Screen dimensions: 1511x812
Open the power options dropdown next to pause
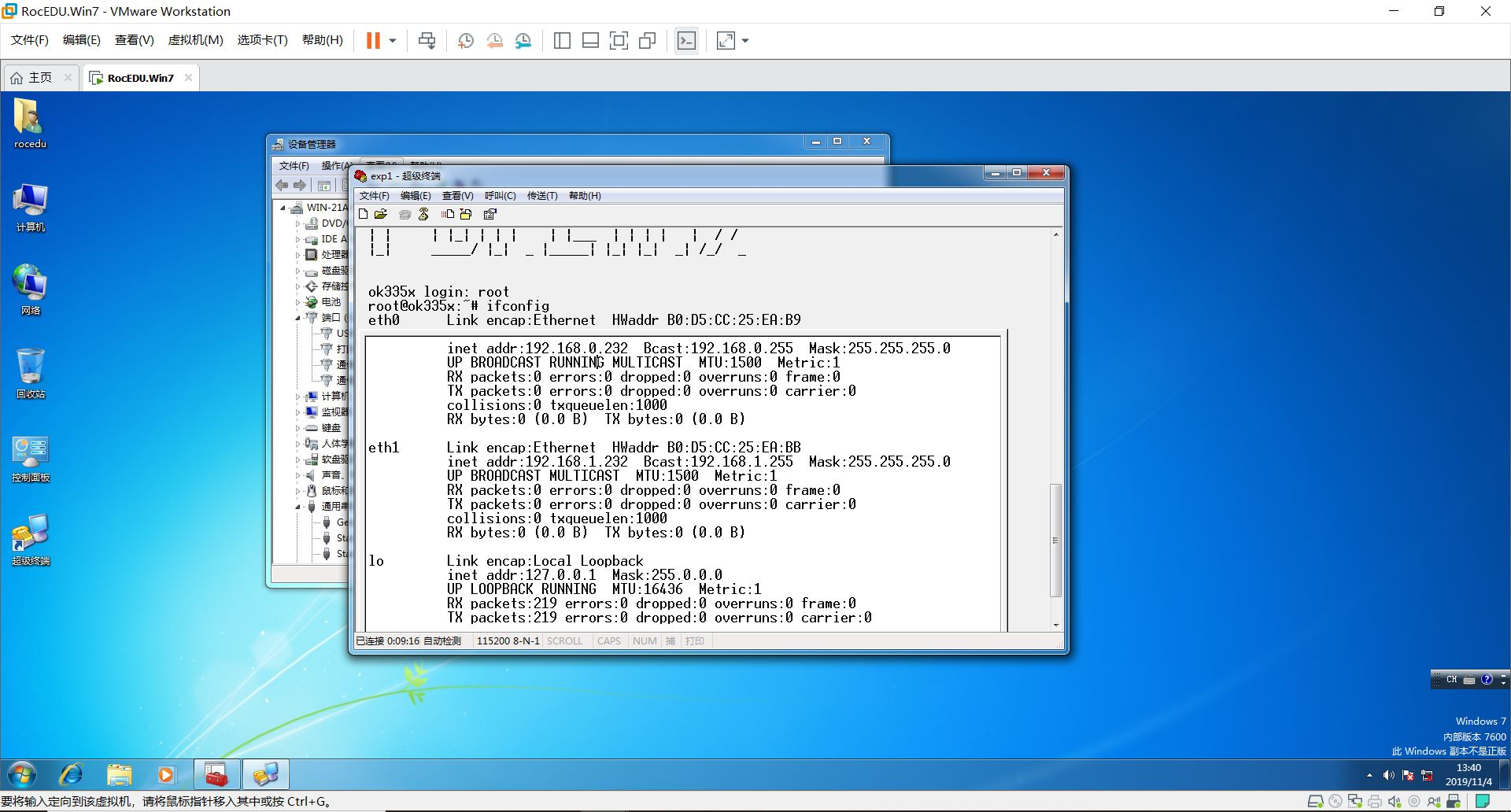click(x=392, y=40)
